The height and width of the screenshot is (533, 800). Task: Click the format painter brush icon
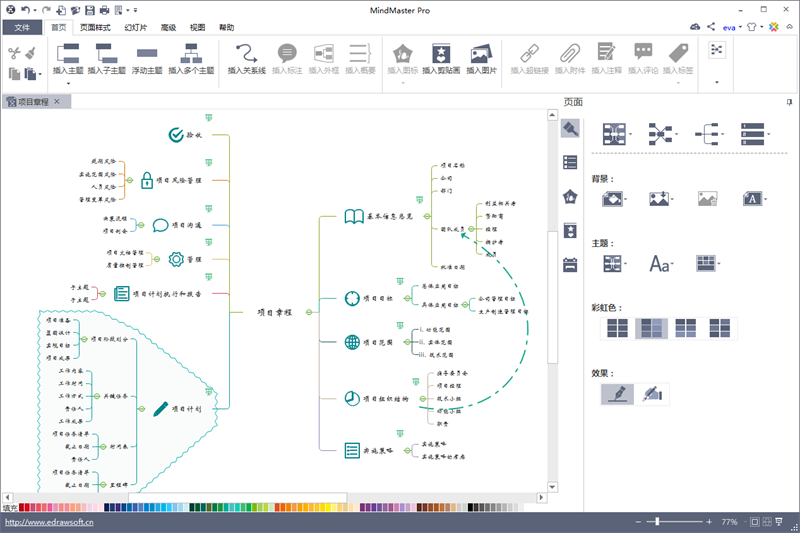pyautogui.click(x=31, y=53)
